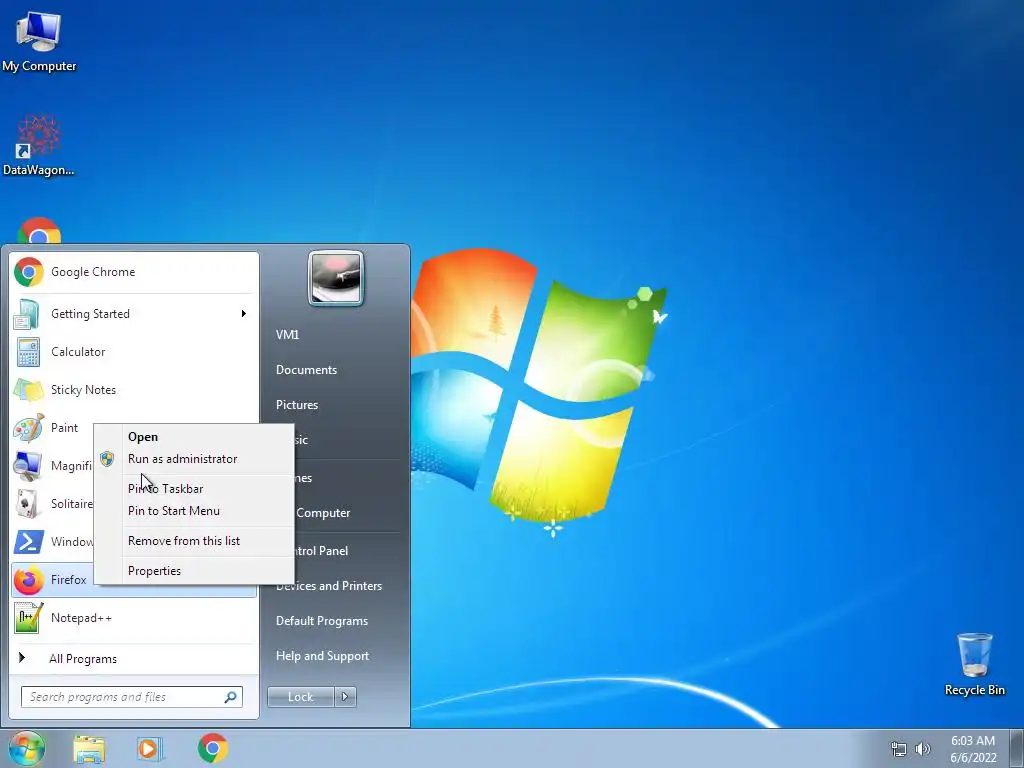Open the DataWagon desktop shortcut
Screen dimensions: 1024x768
click(x=39, y=145)
